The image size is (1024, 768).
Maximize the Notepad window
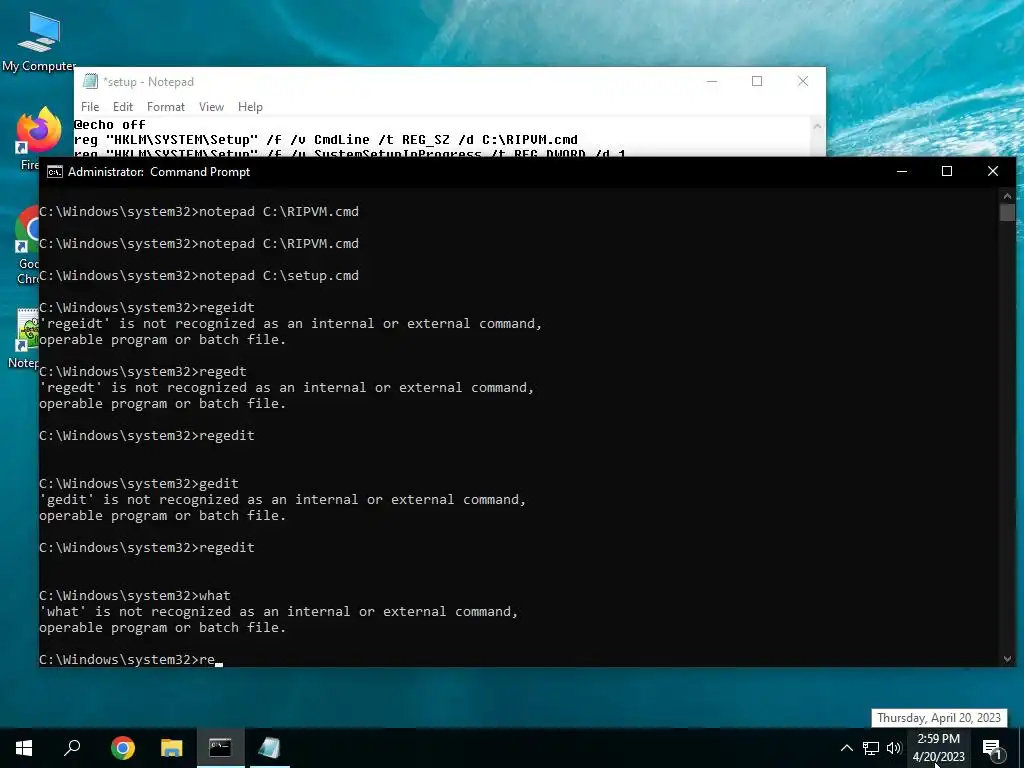click(x=757, y=82)
